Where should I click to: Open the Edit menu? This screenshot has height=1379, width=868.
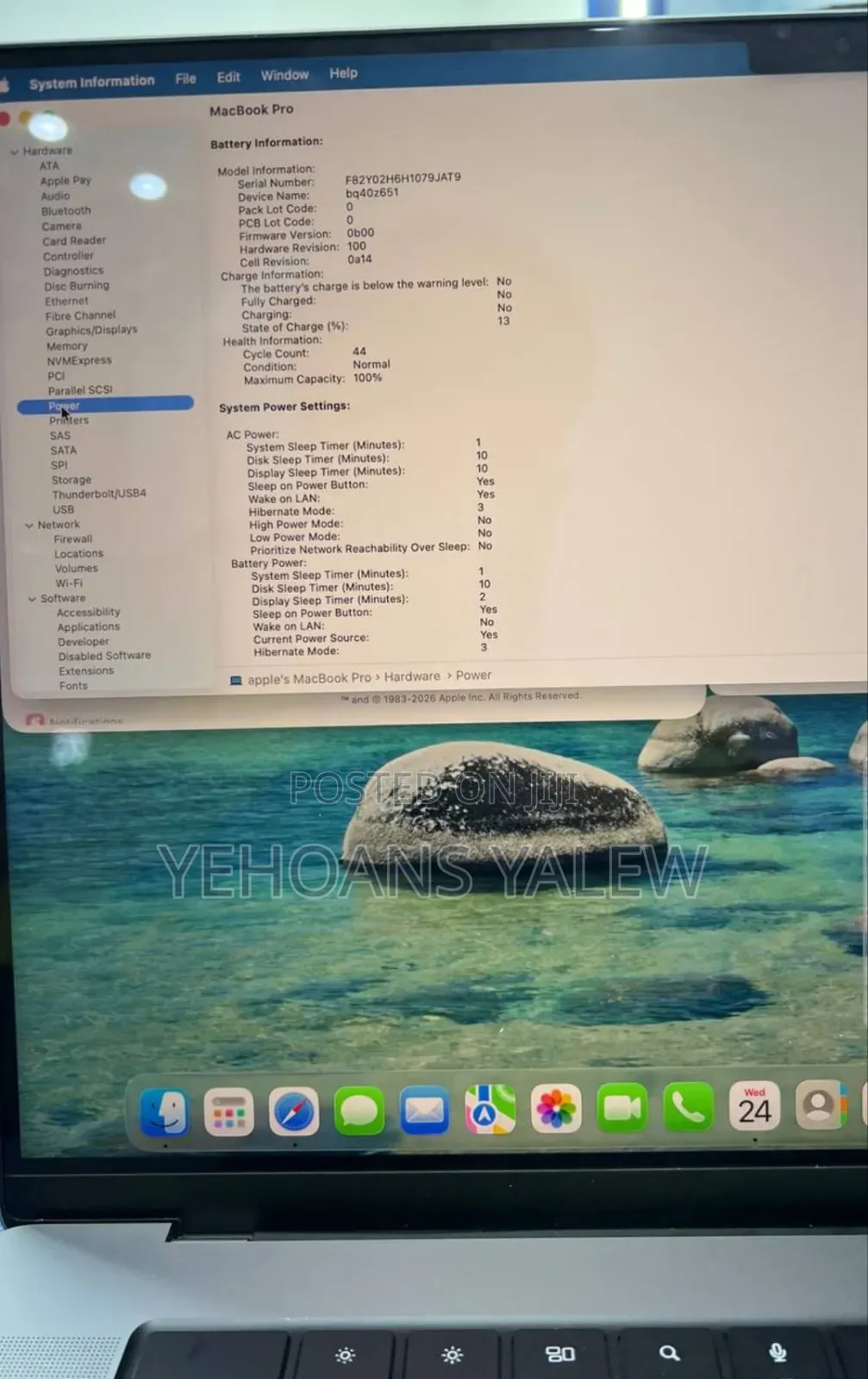pyautogui.click(x=228, y=77)
